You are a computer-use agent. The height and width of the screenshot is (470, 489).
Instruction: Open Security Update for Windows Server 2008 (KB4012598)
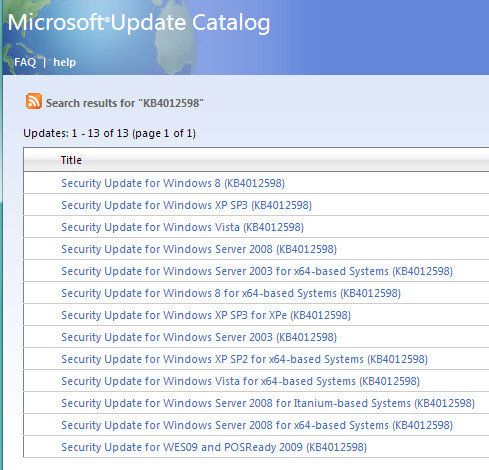199,249
